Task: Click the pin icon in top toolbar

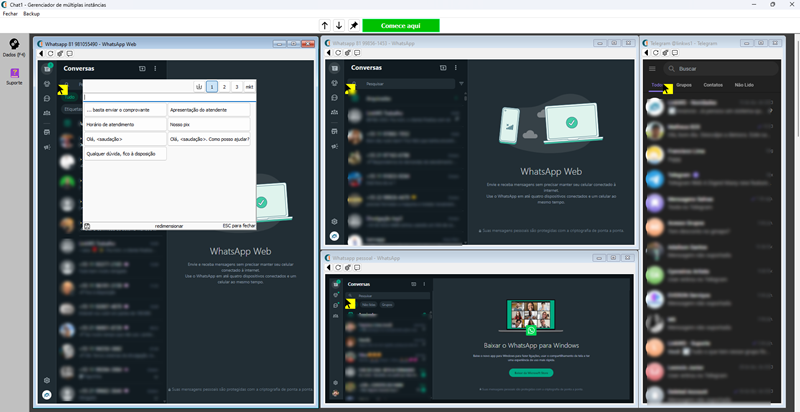Action: tap(353, 25)
